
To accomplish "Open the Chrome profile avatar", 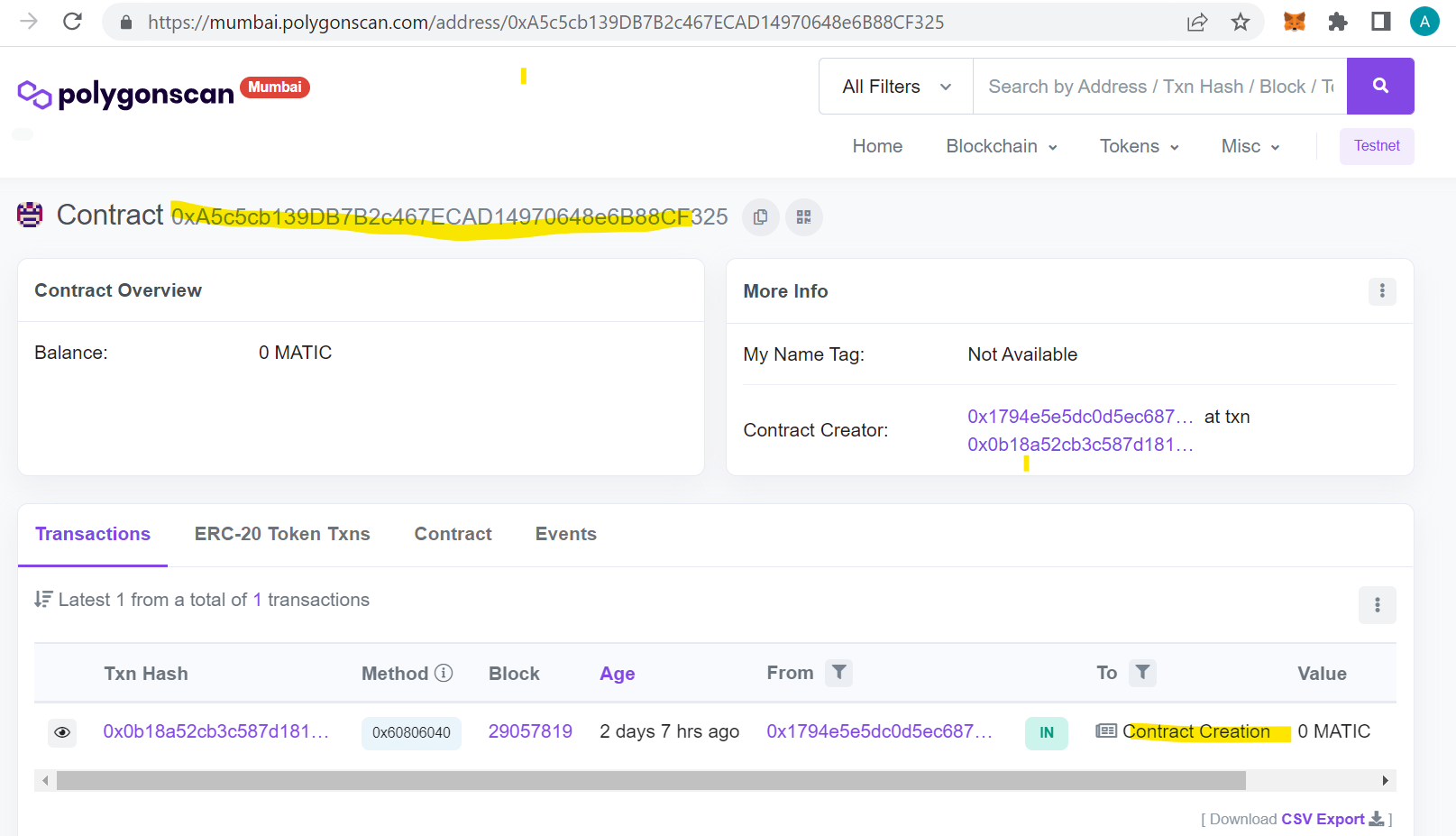I will tap(1424, 21).
